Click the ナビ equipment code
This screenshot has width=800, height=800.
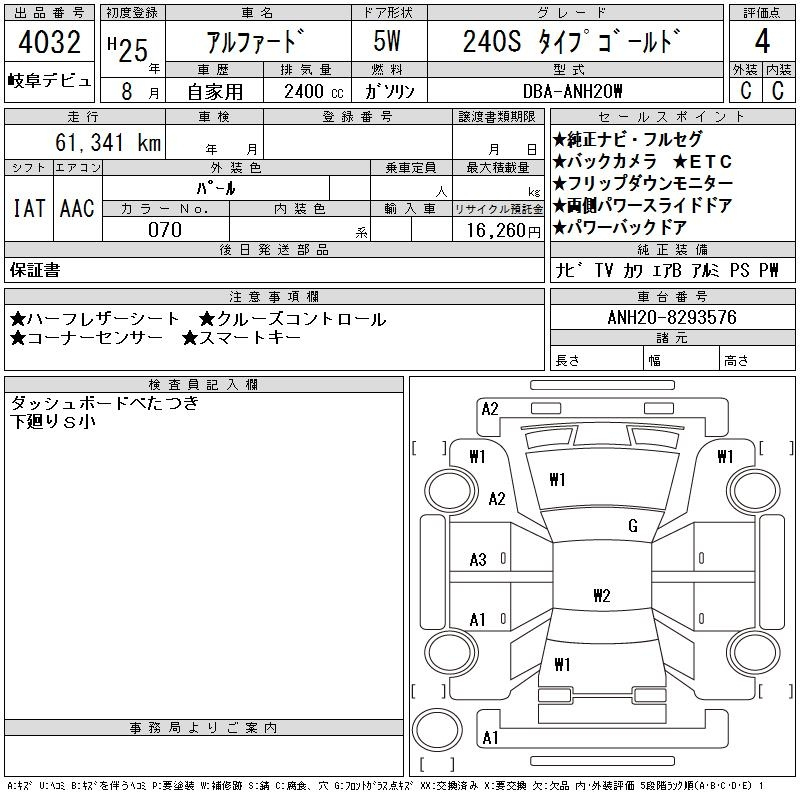click(568, 270)
